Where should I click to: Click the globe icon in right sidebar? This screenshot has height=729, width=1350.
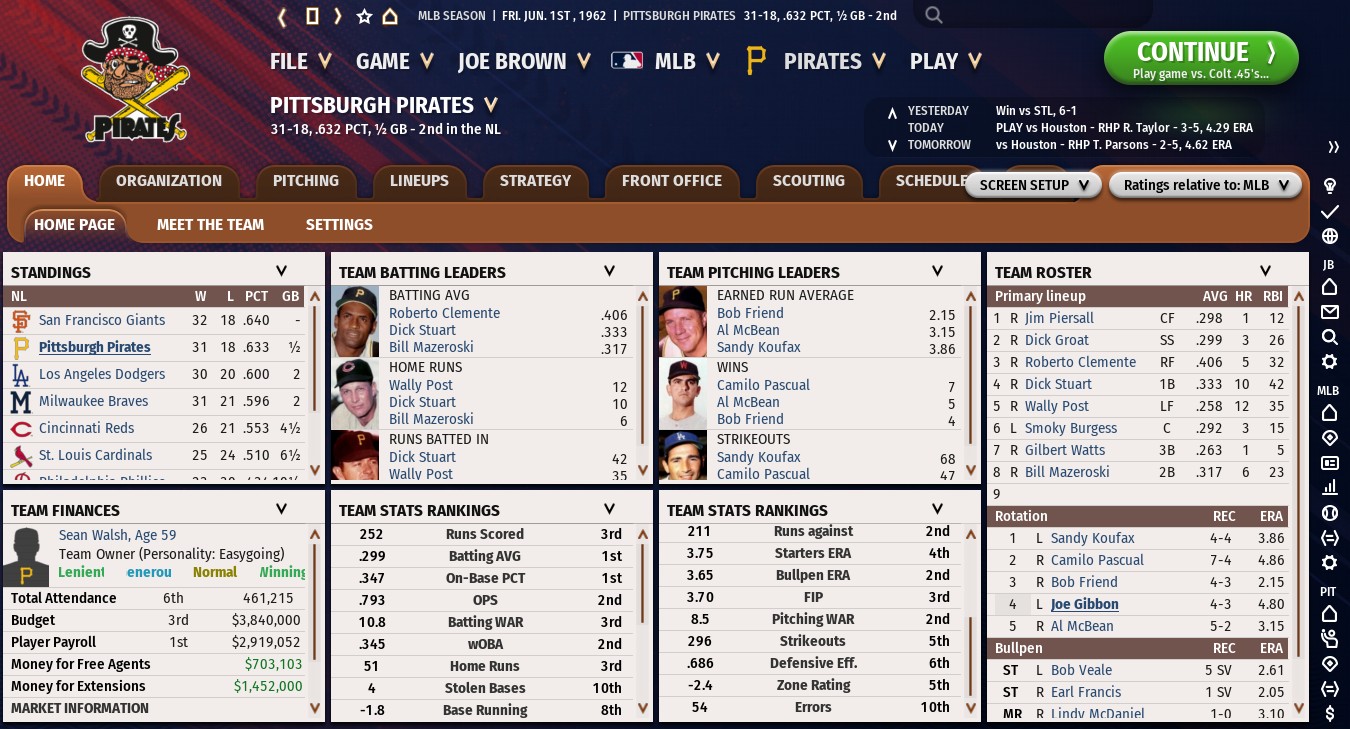(1330, 237)
